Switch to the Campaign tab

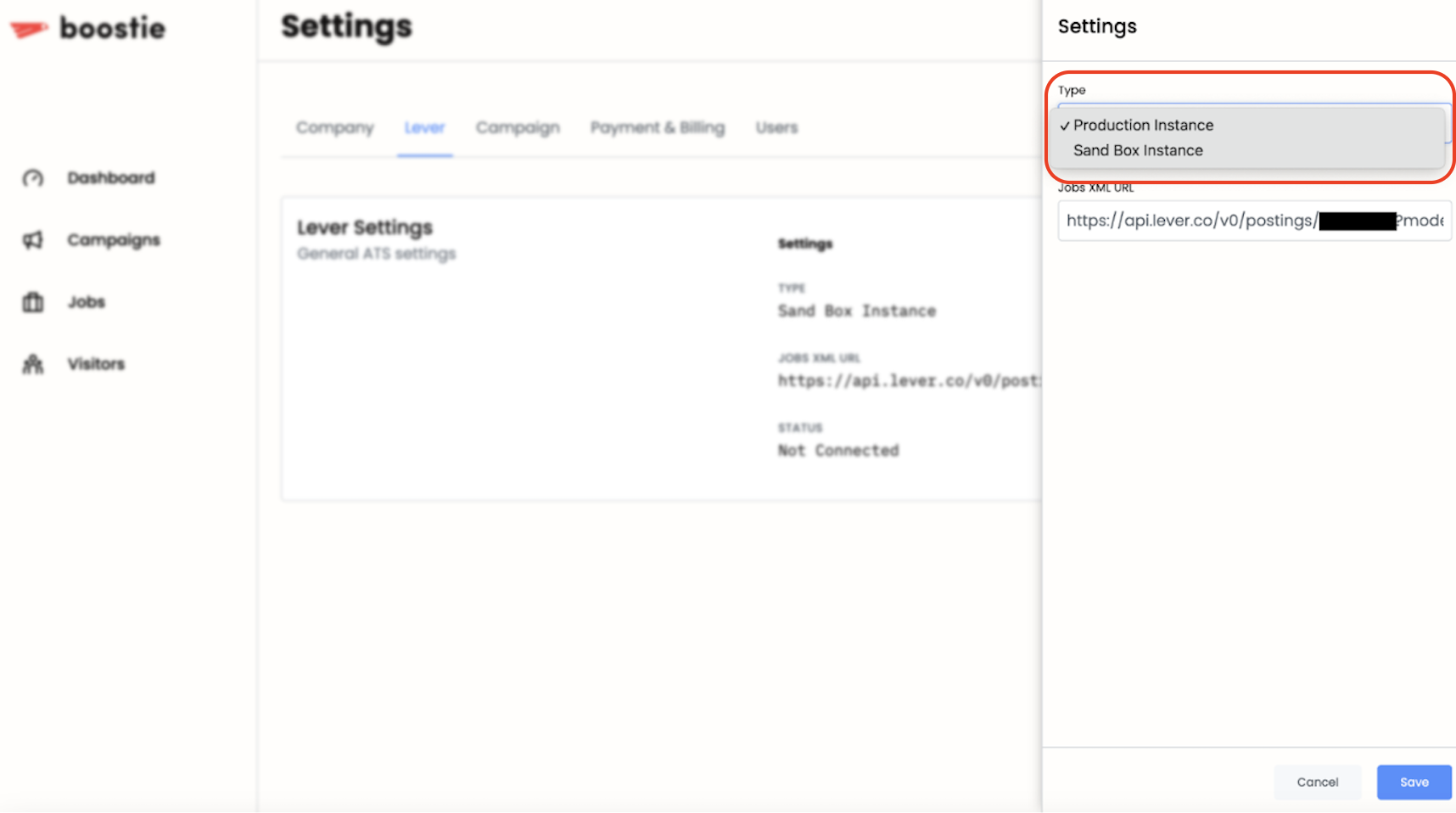coord(518,127)
